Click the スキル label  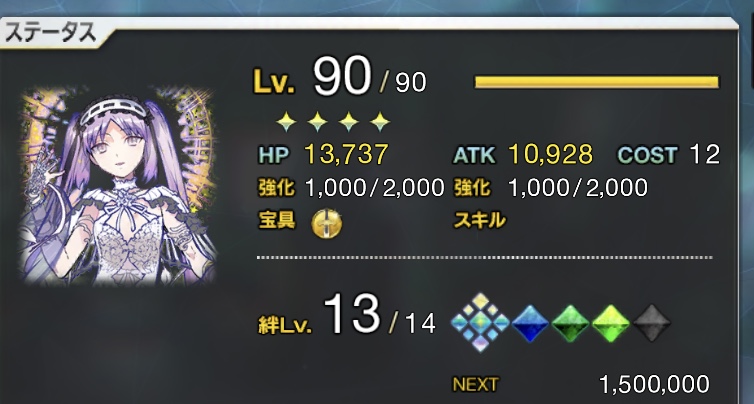(479, 221)
